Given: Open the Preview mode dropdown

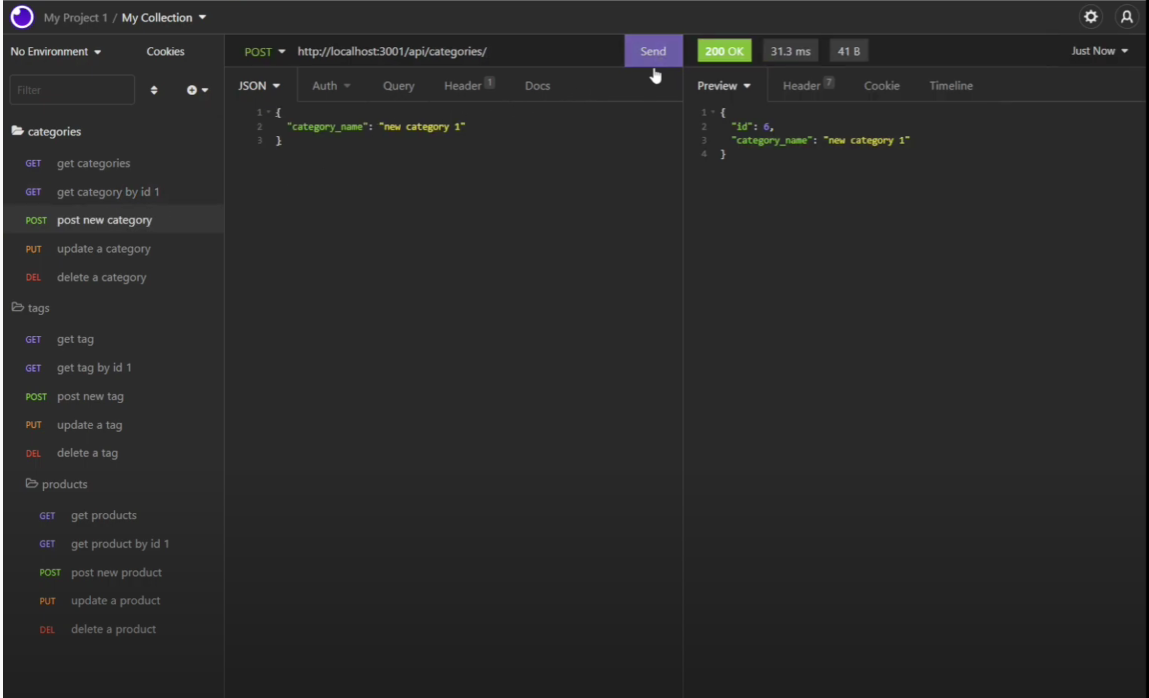Looking at the screenshot, I should 724,86.
